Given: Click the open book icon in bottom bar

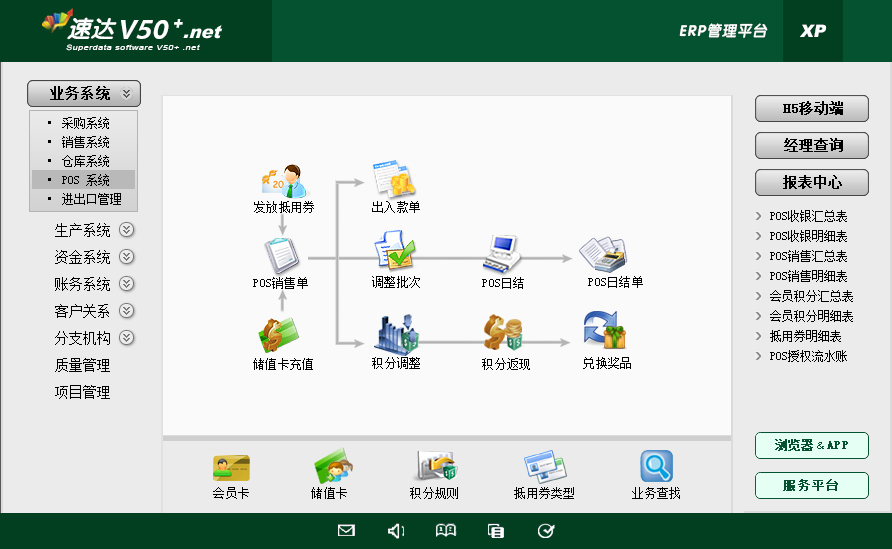Looking at the screenshot, I should pos(446,531).
